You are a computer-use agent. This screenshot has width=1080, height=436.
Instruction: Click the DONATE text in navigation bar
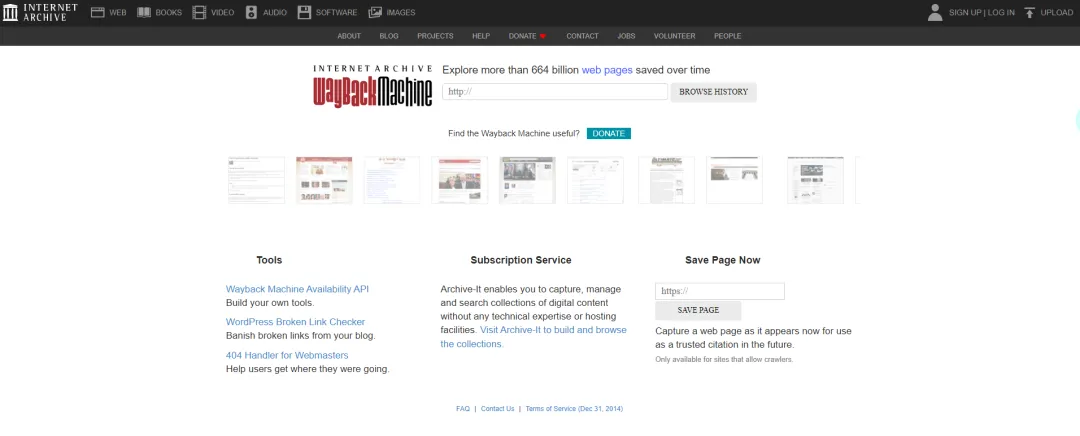pyautogui.click(x=522, y=36)
